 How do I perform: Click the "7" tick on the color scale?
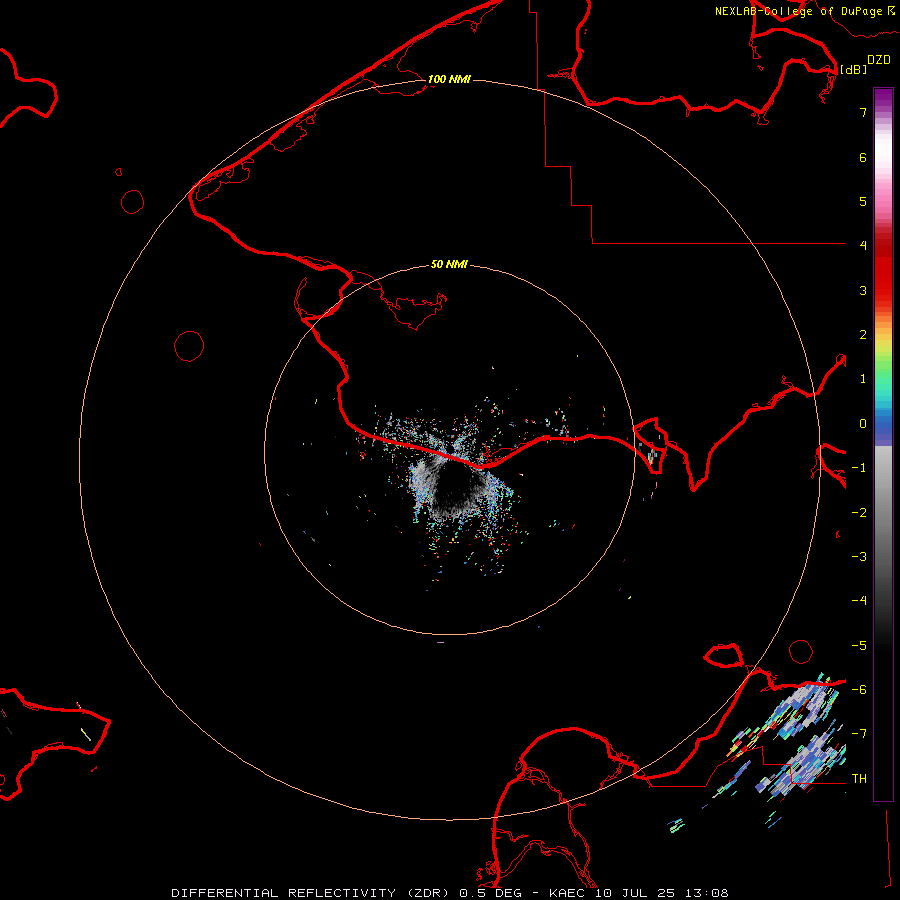click(x=863, y=112)
